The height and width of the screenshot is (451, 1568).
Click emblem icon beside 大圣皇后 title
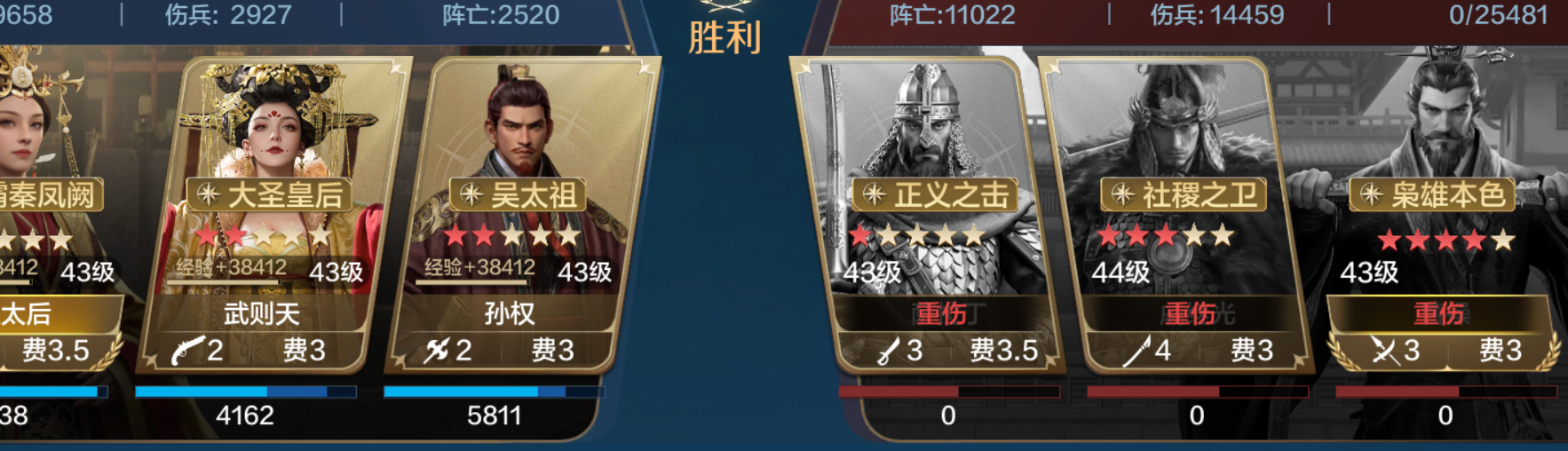click(x=209, y=194)
